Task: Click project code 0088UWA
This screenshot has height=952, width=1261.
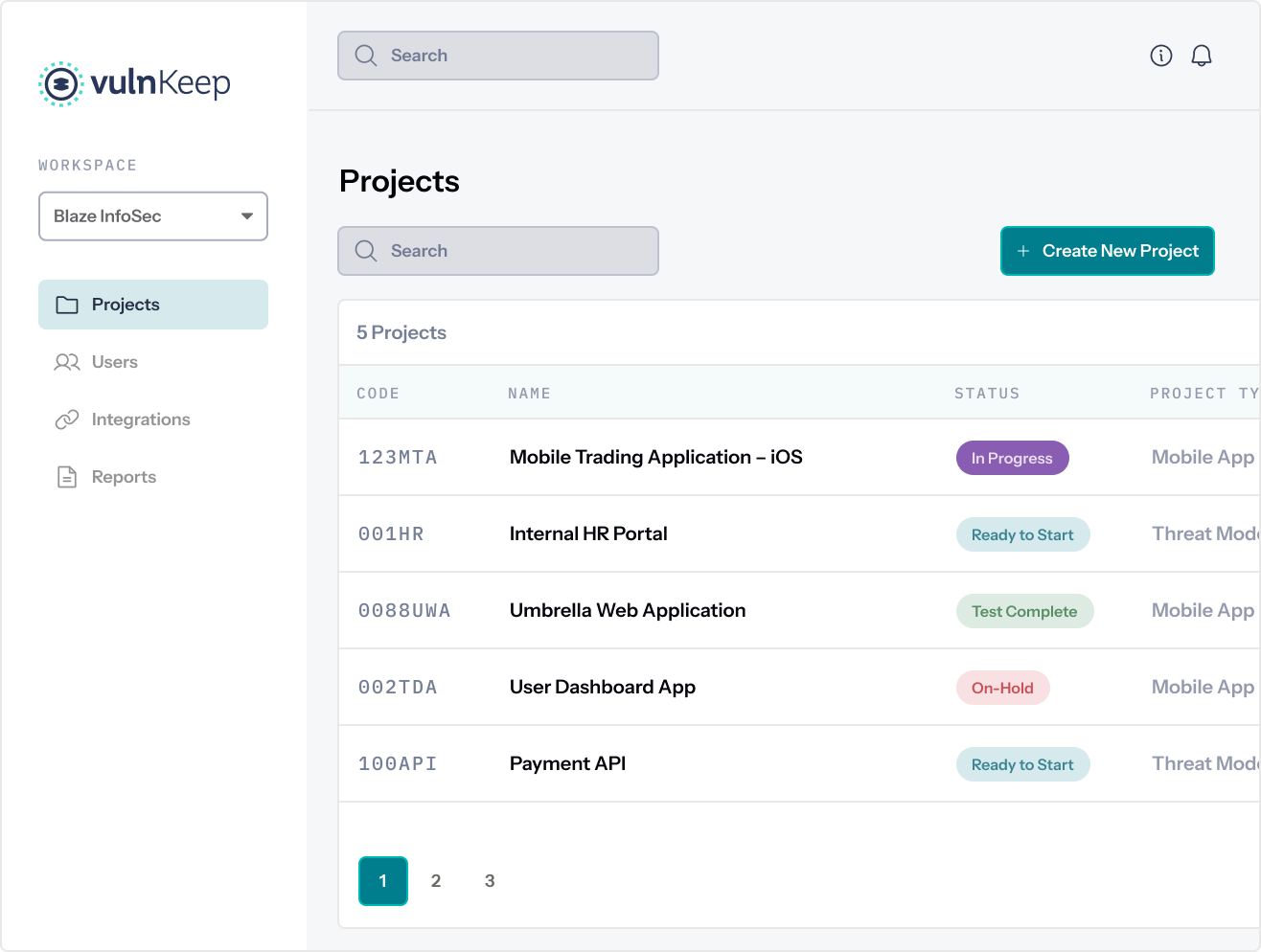Action: pyautogui.click(x=404, y=611)
